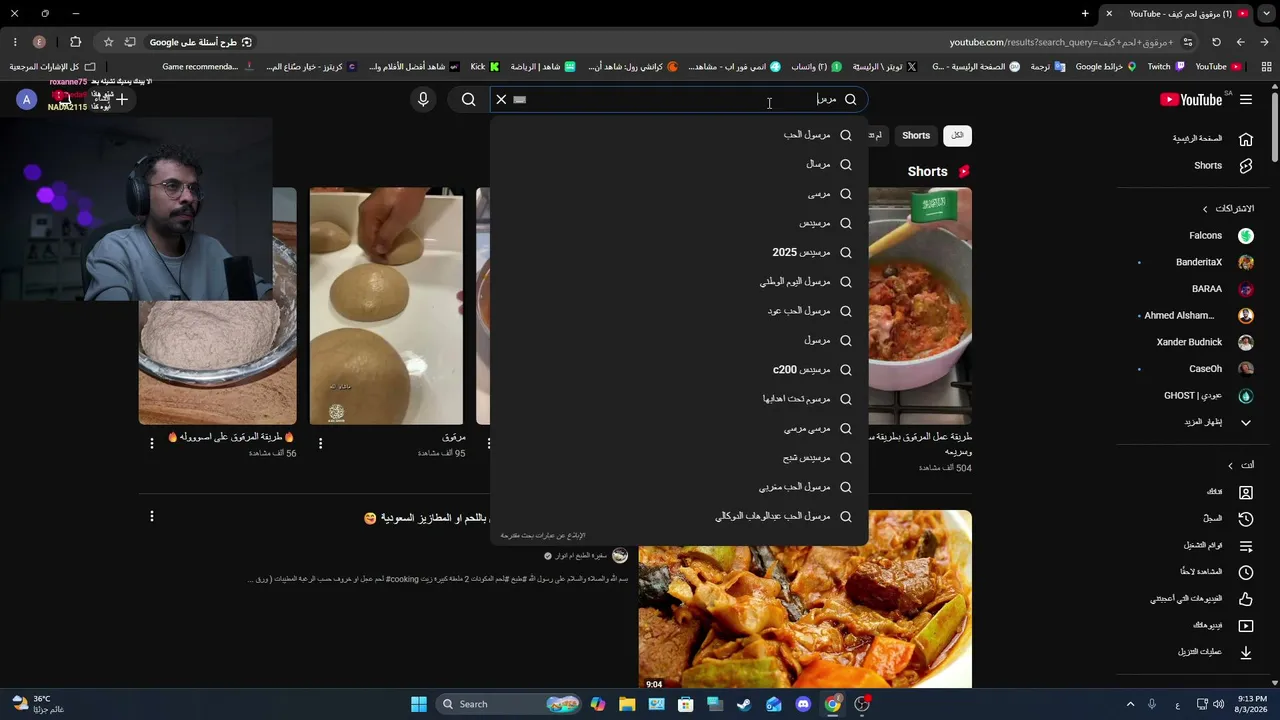
Task: Choose suggestion مرسول الحب مغربي
Action: (x=680, y=487)
